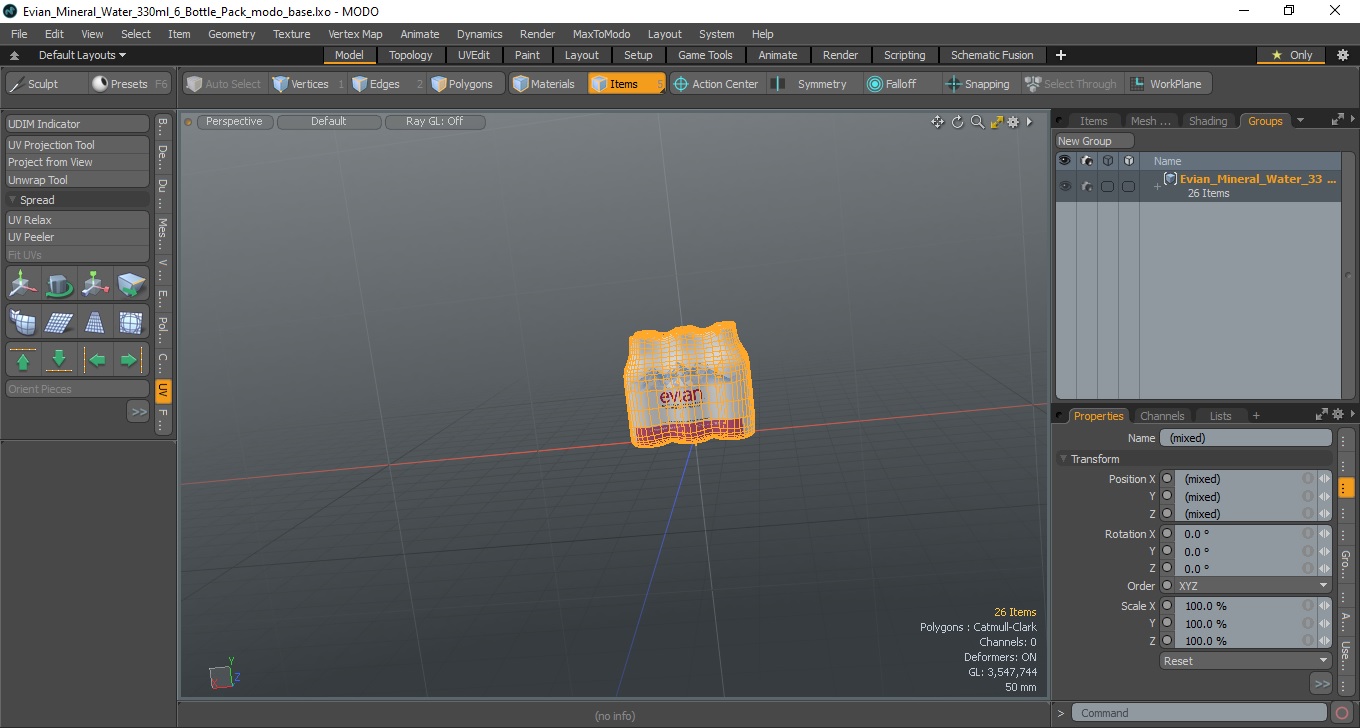Click the Scale Y value field
The height and width of the screenshot is (728, 1360).
[x=1240, y=624]
